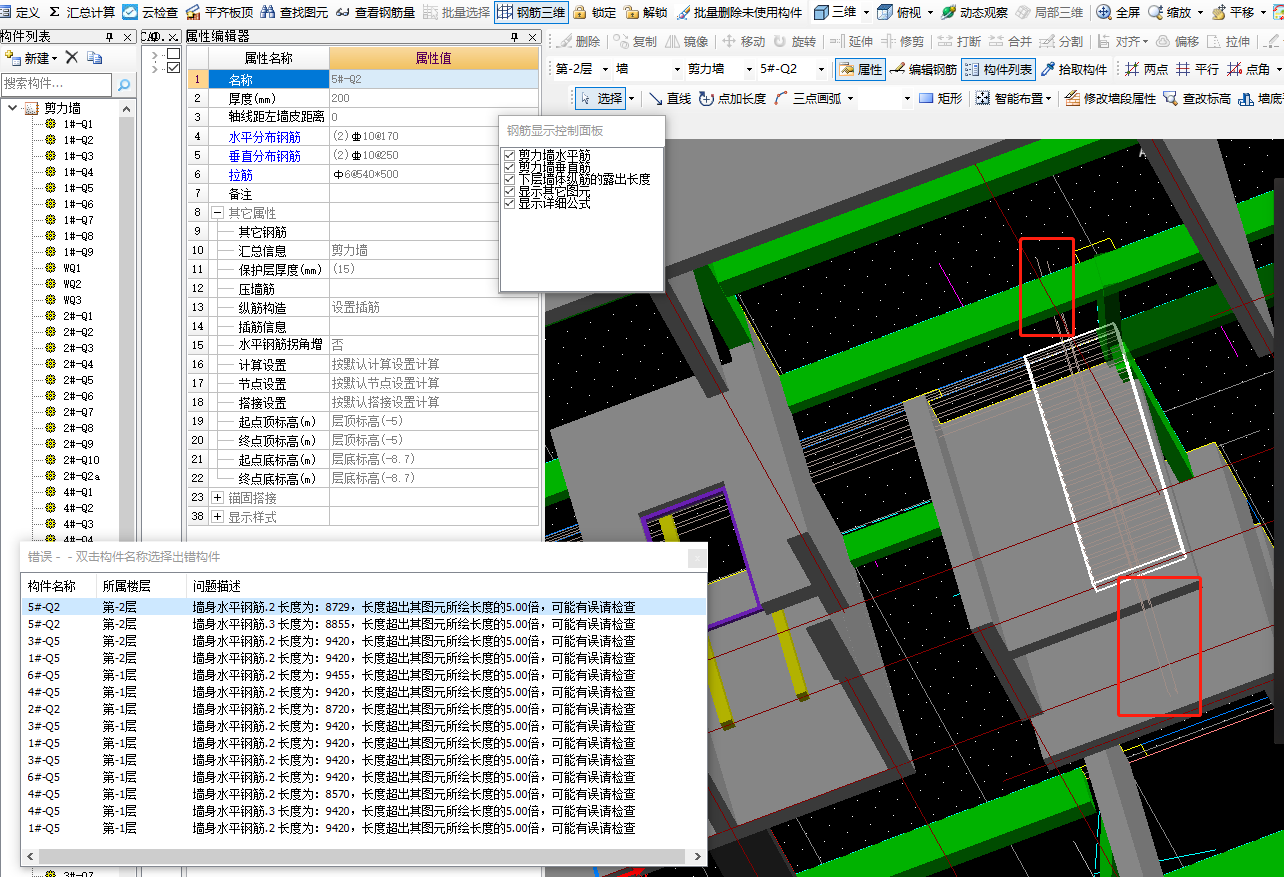Click the search magnifier in component list
Viewport: 1284px width, 877px height.
click(x=124, y=85)
